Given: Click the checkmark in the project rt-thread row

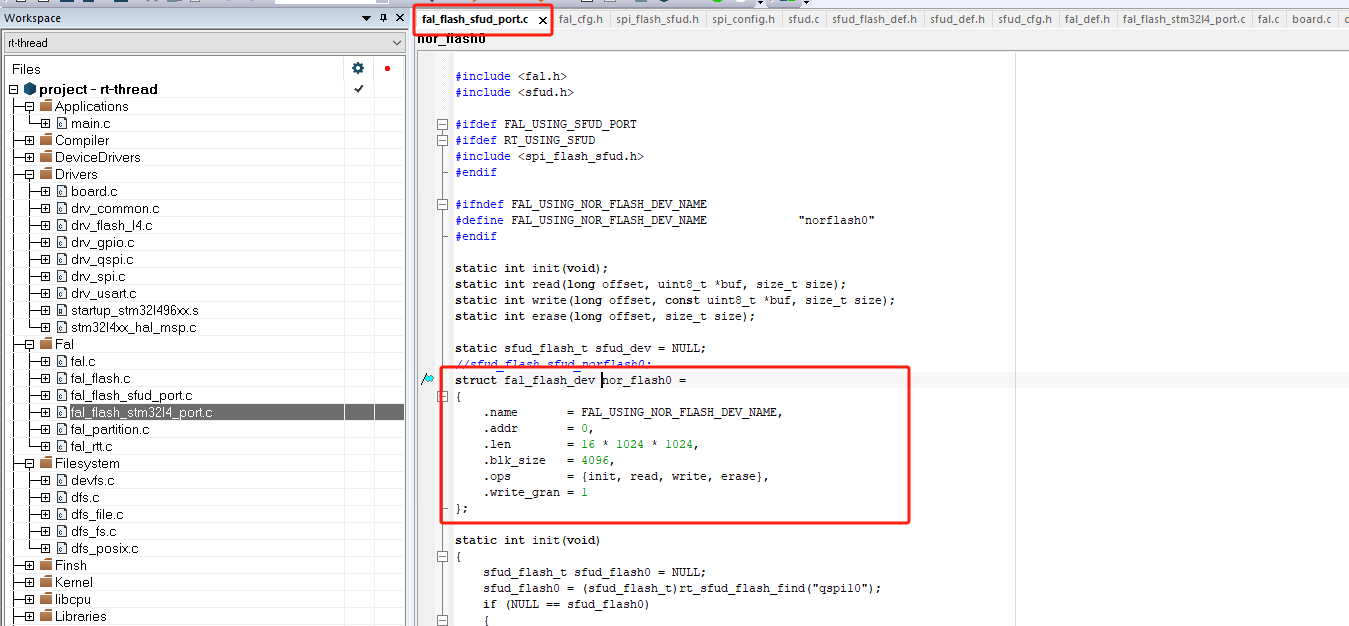Looking at the screenshot, I should tap(358, 89).
